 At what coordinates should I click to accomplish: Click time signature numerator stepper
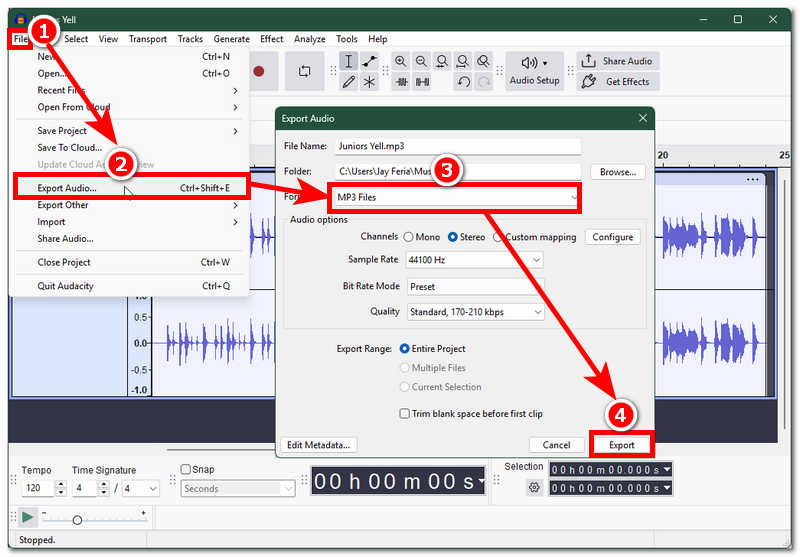tap(104, 488)
